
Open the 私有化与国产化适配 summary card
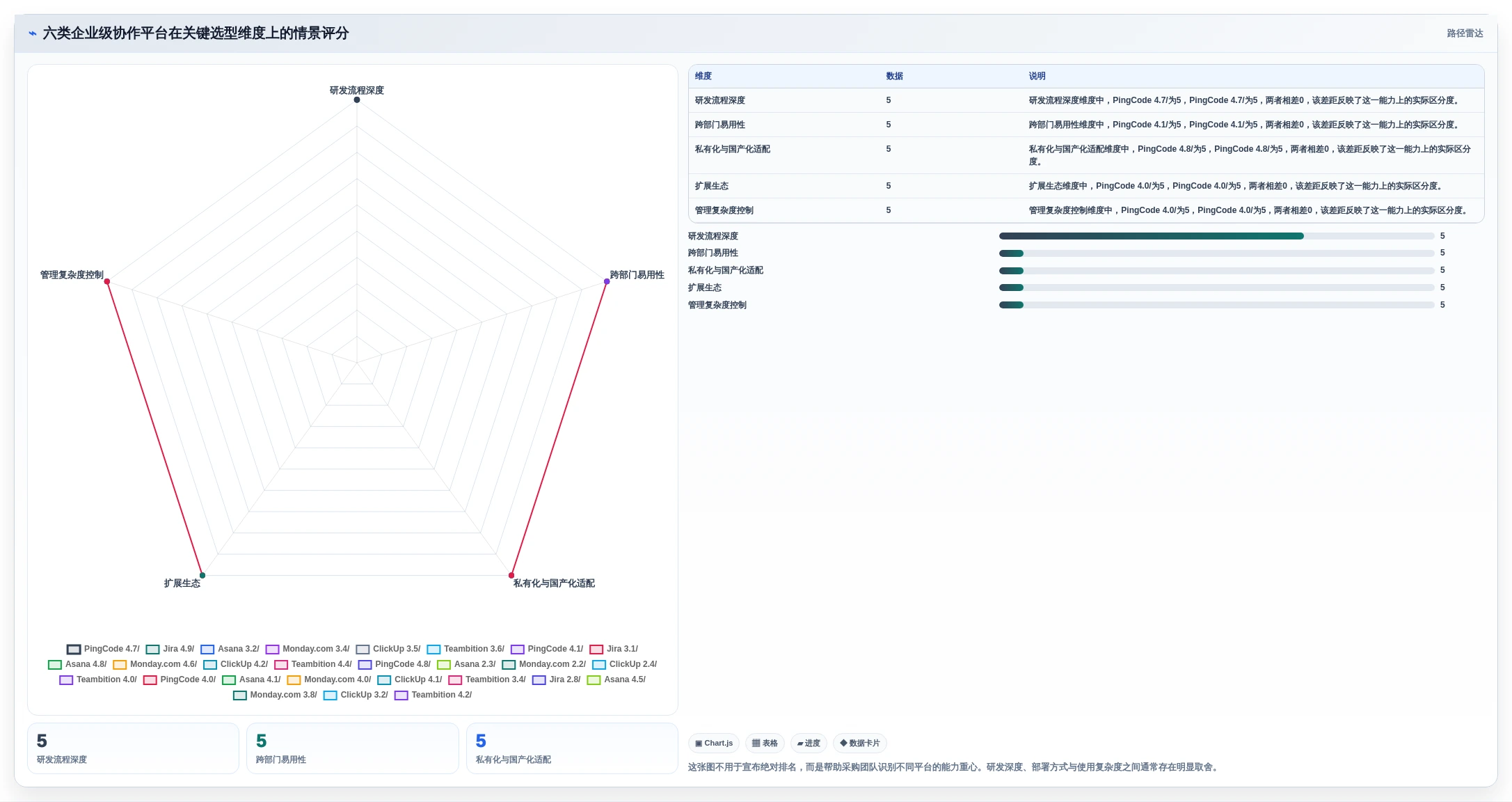click(x=572, y=748)
